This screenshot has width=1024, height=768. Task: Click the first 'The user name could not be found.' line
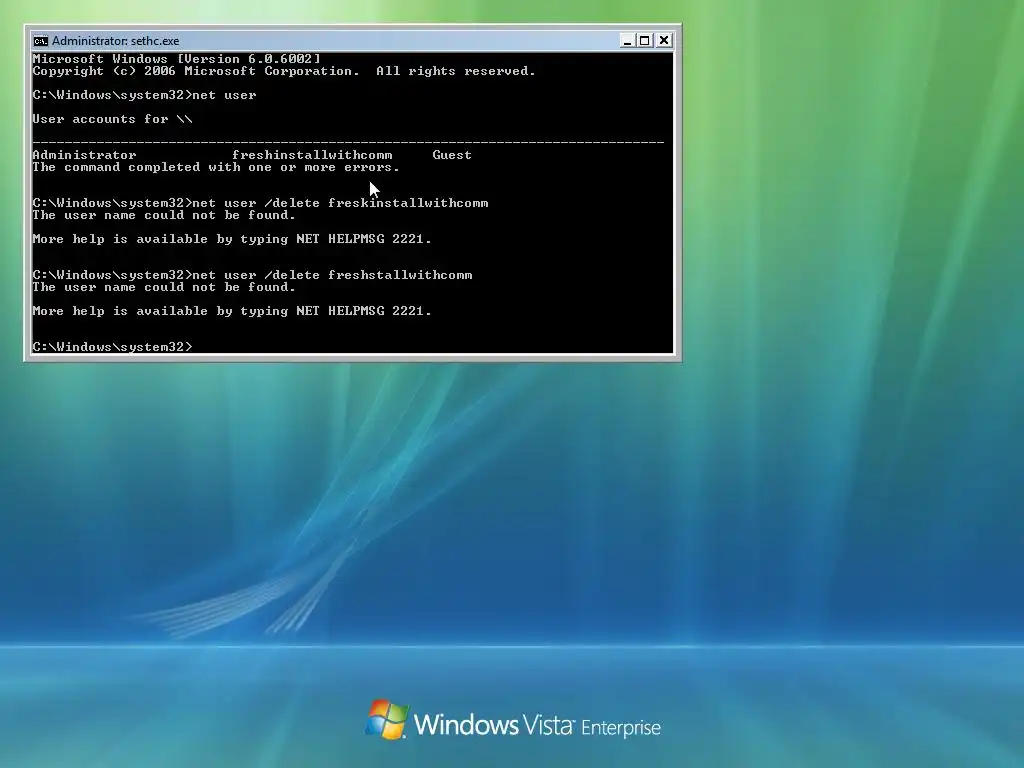click(164, 215)
